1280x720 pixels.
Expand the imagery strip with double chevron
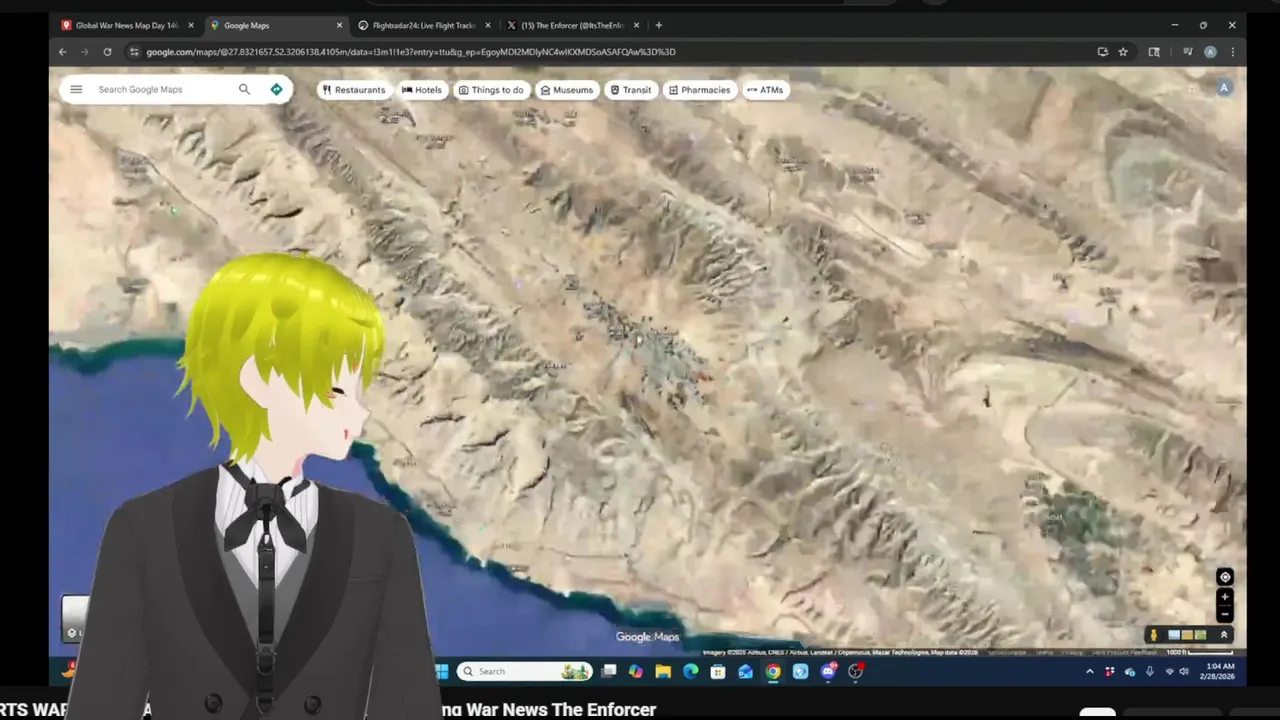pyautogui.click(x=1223, y=635)
